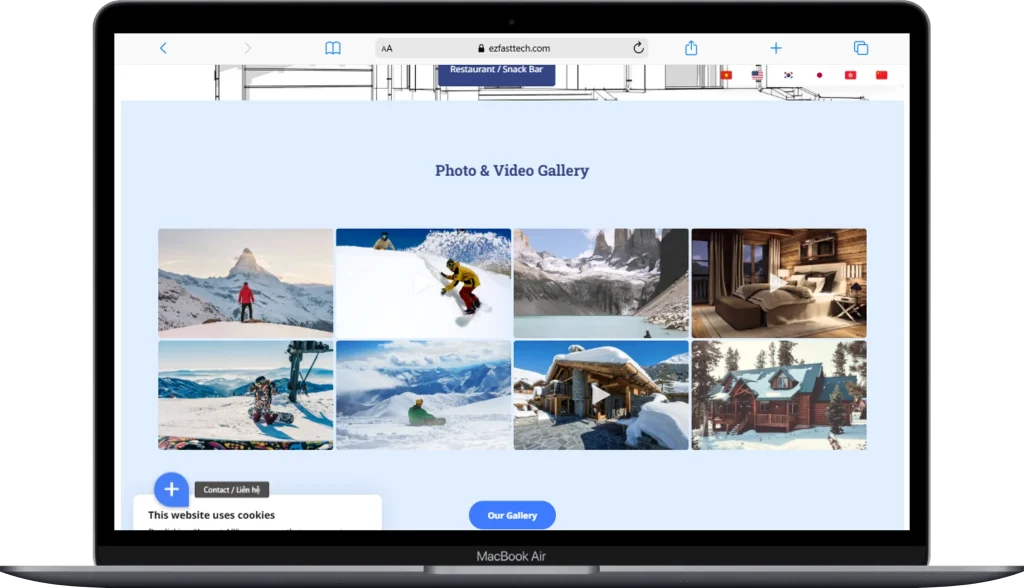This screenshot has width=1024, height=588.
Task: Select the Vietnam flag language
Action: point(726,75)
